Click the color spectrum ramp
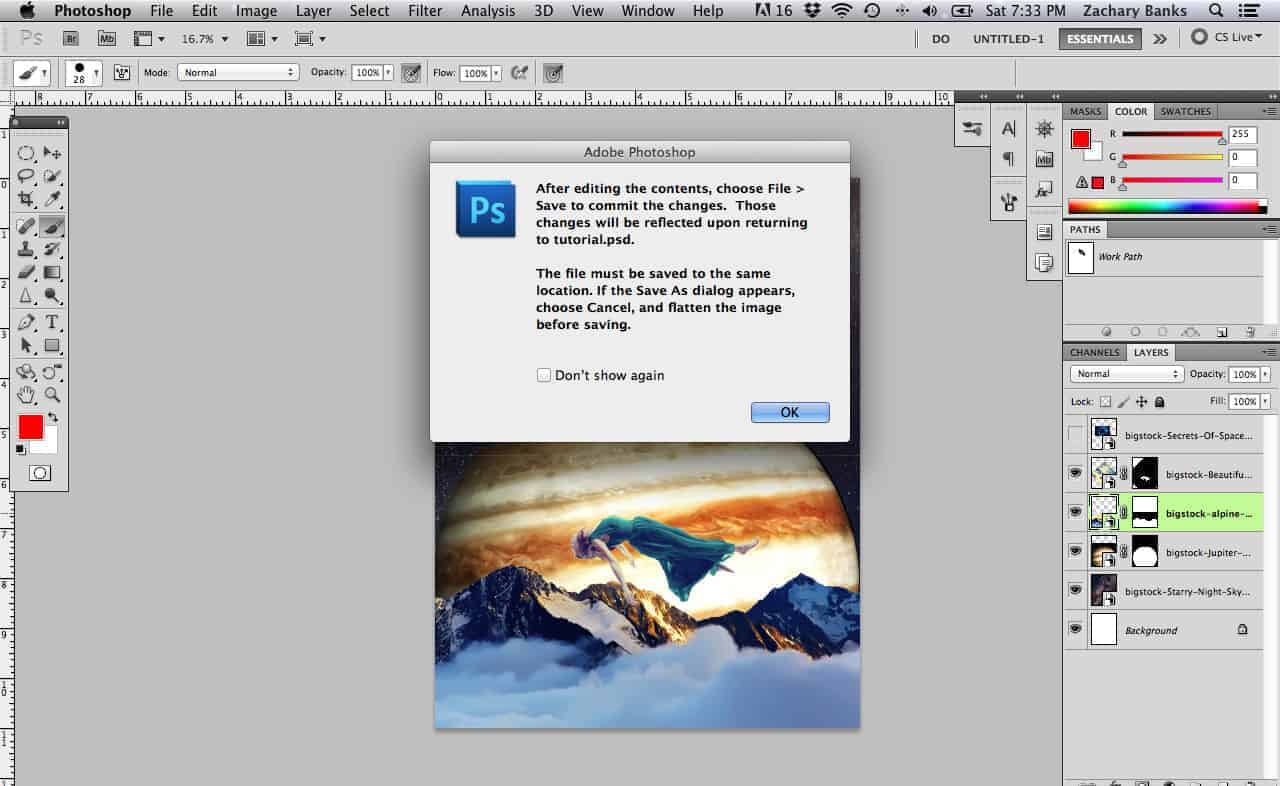The width and height of the screenshot is (1280, 786). point(1167,207)
